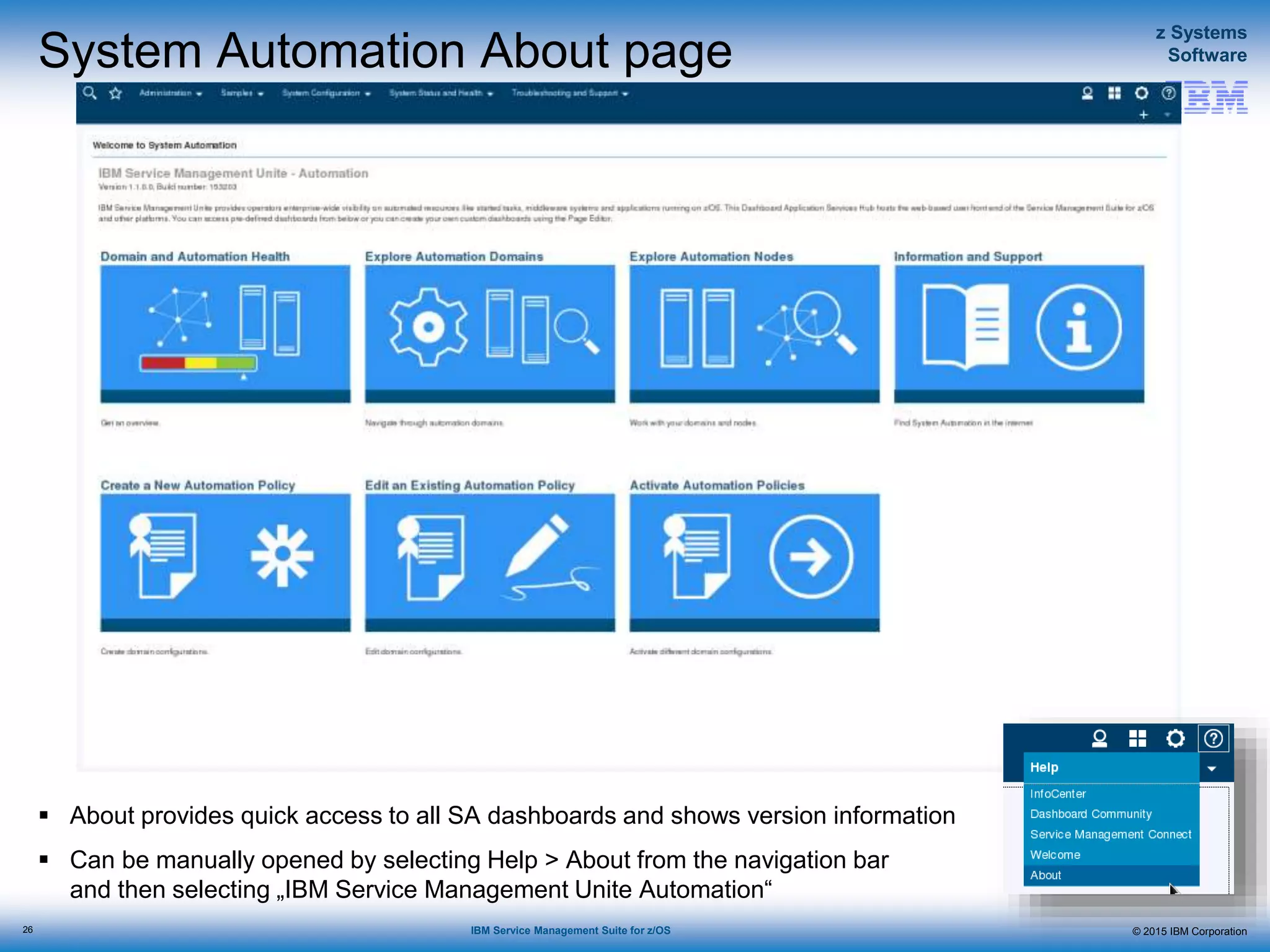Screen dimensions: 1270x952
Task: Click the grid icon in the zoomed inset
Action: (1137, 738)
